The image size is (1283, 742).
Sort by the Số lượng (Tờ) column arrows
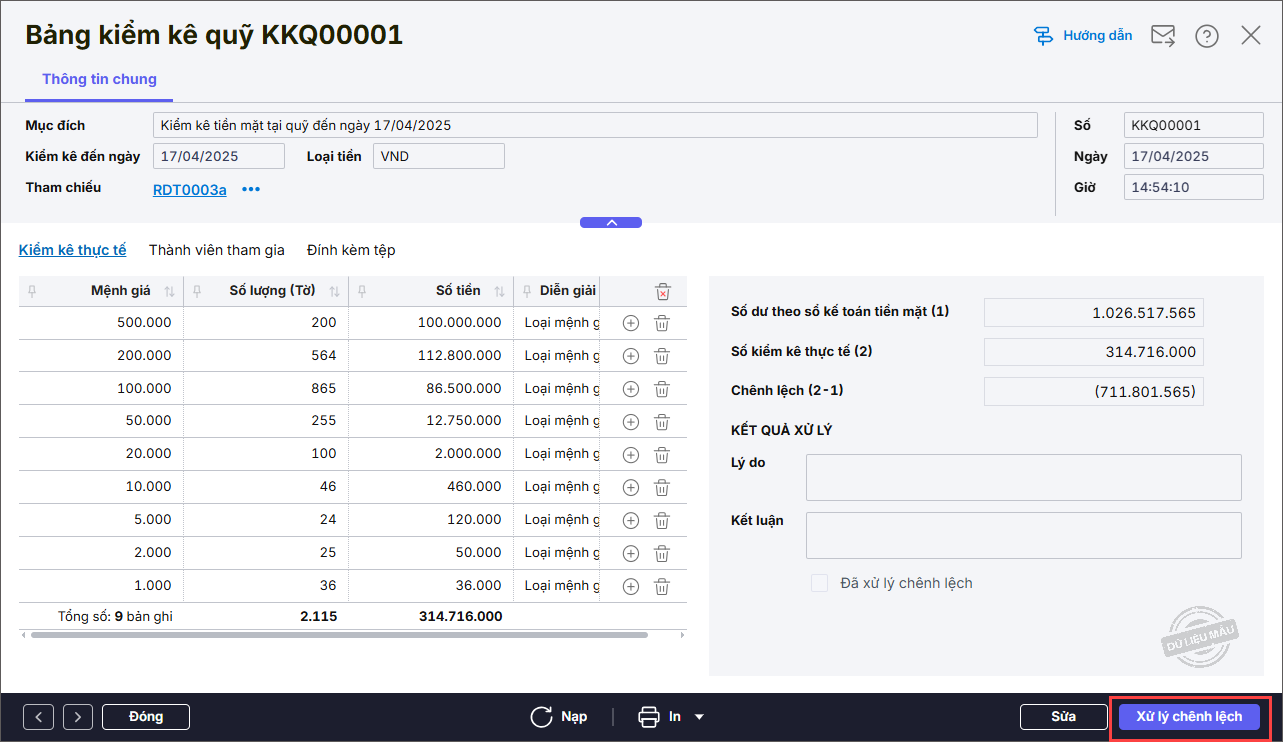click(334, 291)
